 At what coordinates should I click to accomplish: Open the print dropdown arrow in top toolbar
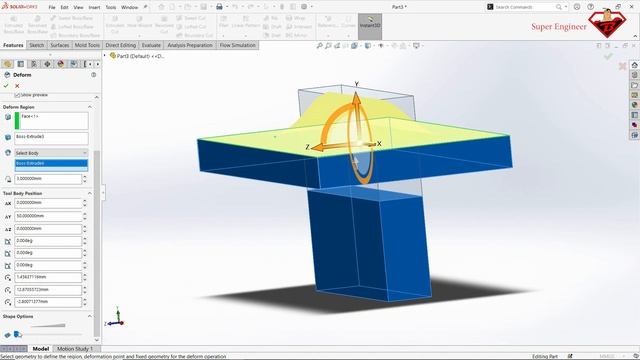(227, 7)
